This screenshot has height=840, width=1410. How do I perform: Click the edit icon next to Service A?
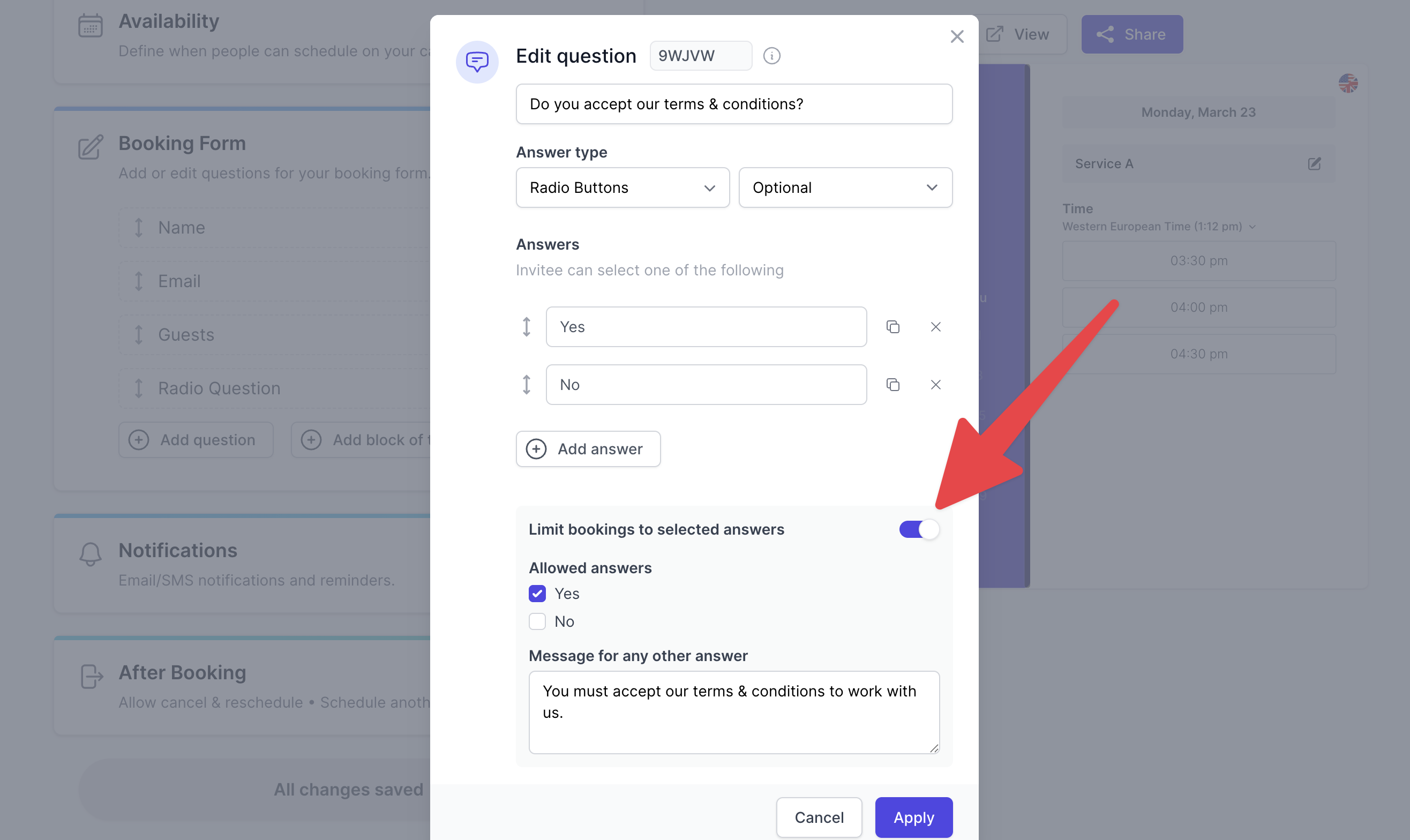(x=1314, y=163)
